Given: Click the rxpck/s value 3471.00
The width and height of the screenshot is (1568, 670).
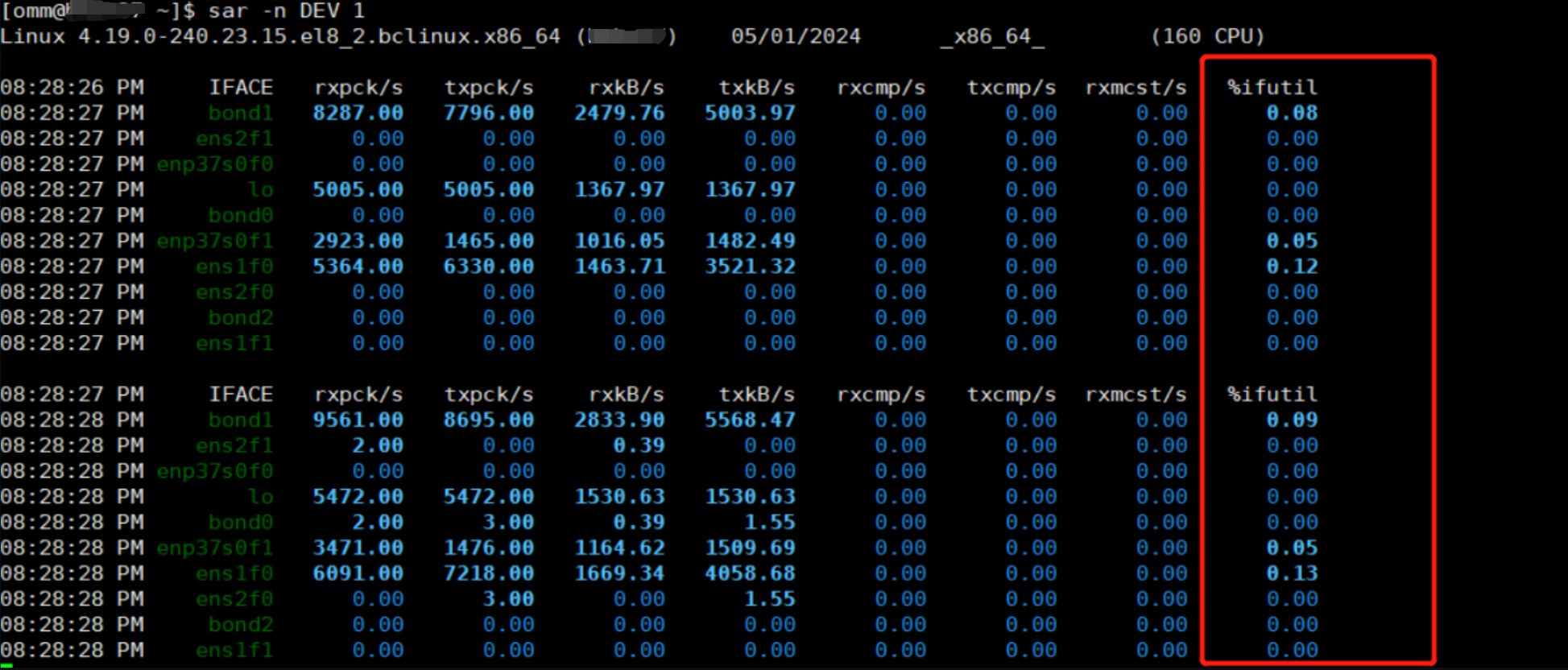Looking at the screenshot, I should (358, 548).
